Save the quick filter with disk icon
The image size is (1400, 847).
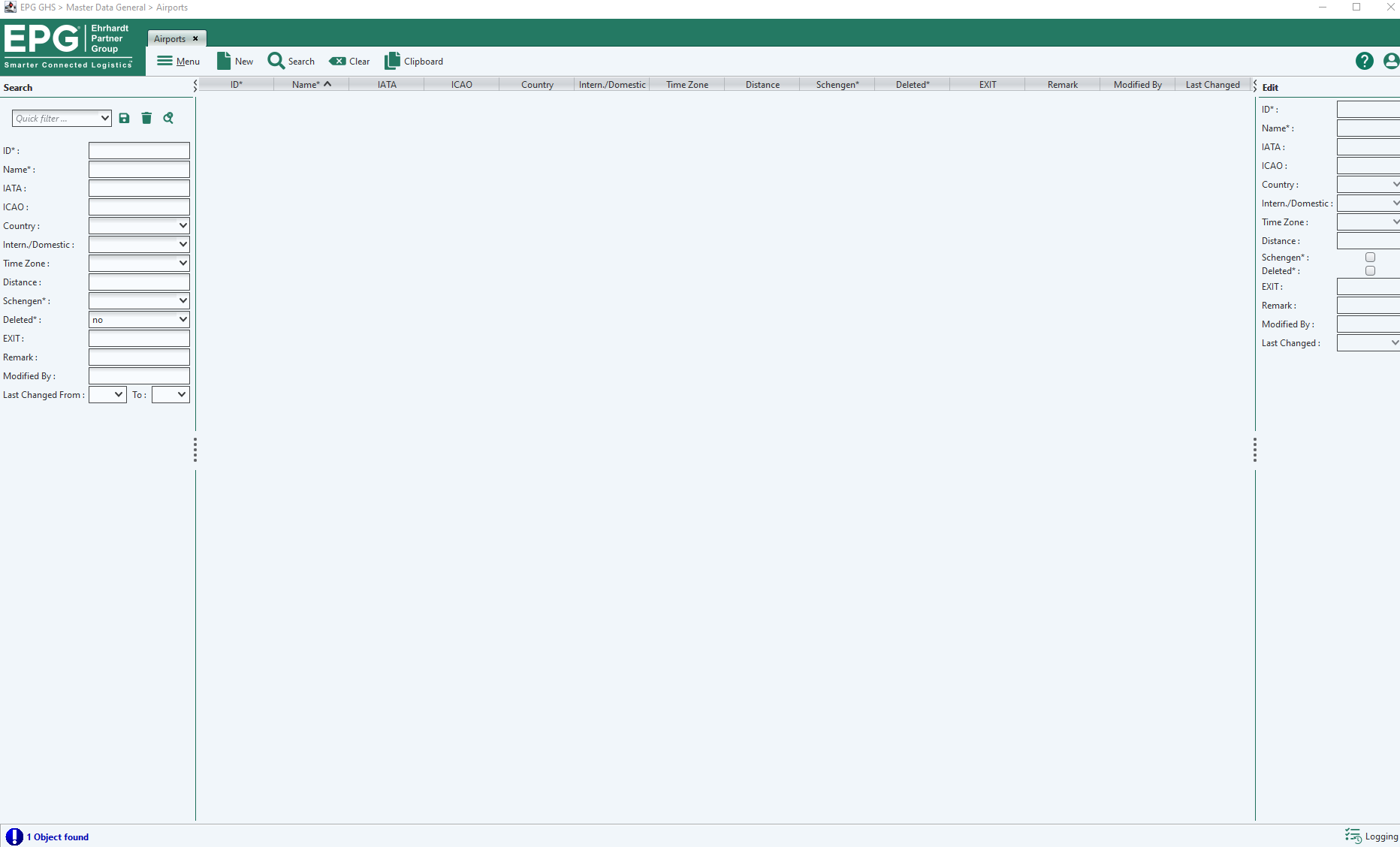pyautogui.click(x=125, y=118)
